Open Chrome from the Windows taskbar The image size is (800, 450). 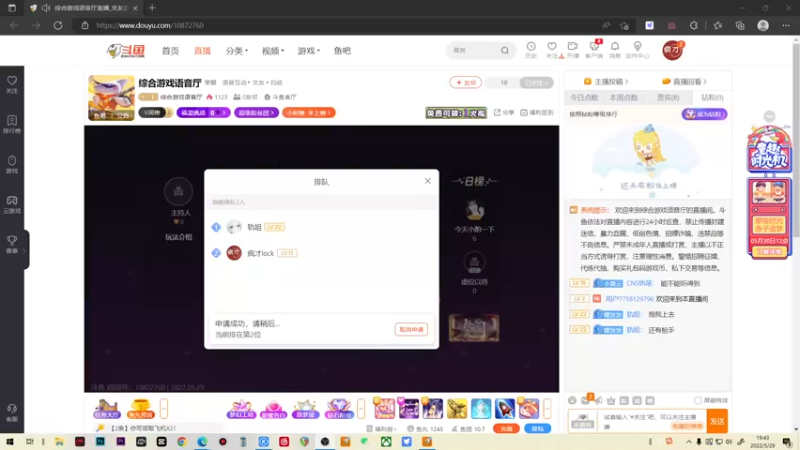182,441
